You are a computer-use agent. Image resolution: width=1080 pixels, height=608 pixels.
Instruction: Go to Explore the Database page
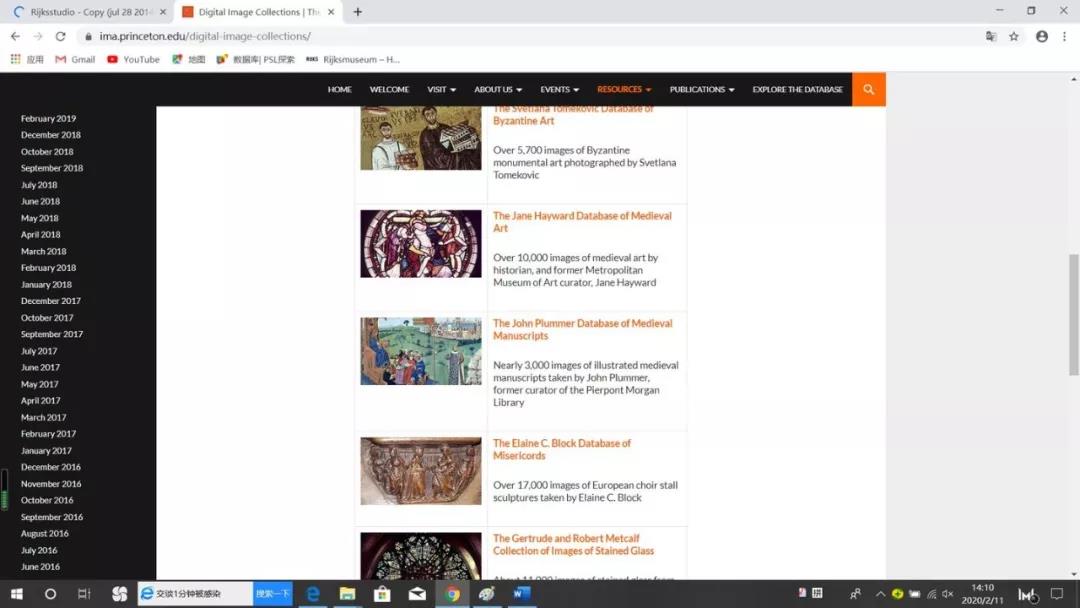pyautogui.click(x=797, y=89)
